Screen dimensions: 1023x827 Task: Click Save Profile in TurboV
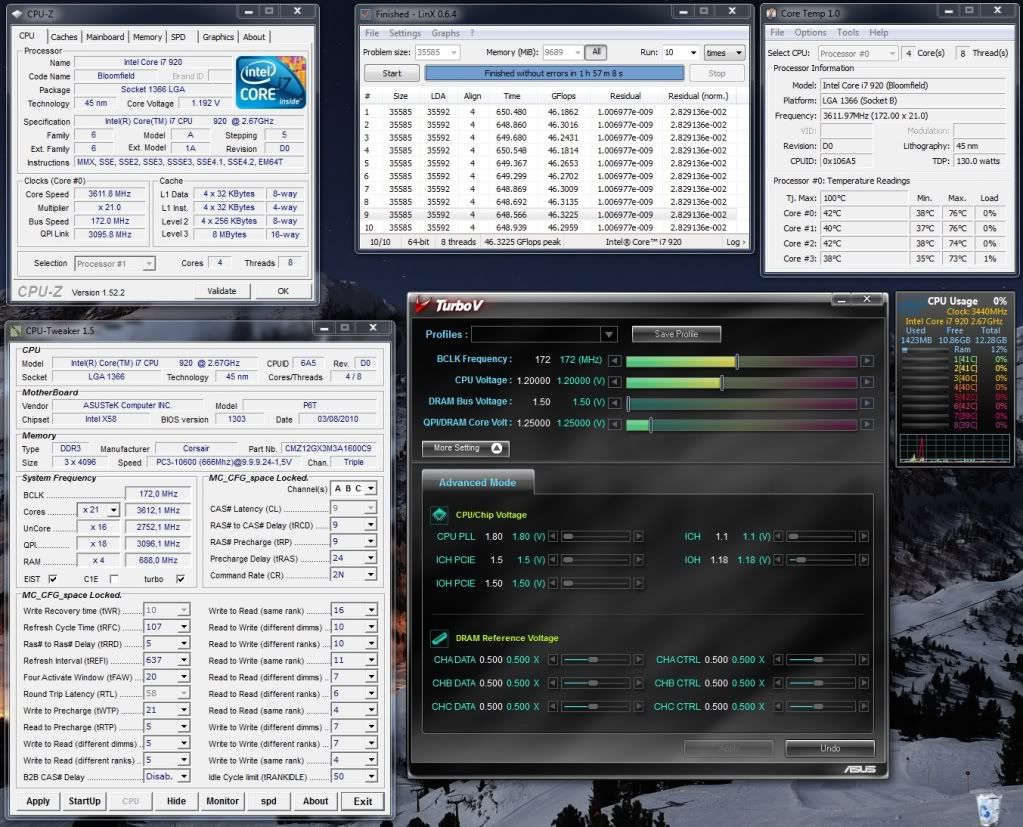(677, 334)
